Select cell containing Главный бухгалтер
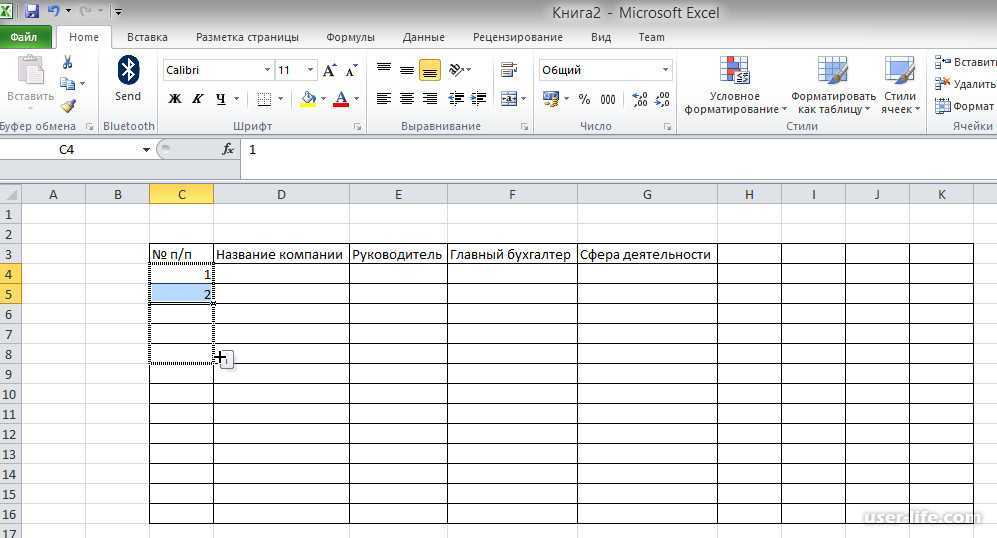The height and width of the screenshot is (538, 997). (512, 254)
